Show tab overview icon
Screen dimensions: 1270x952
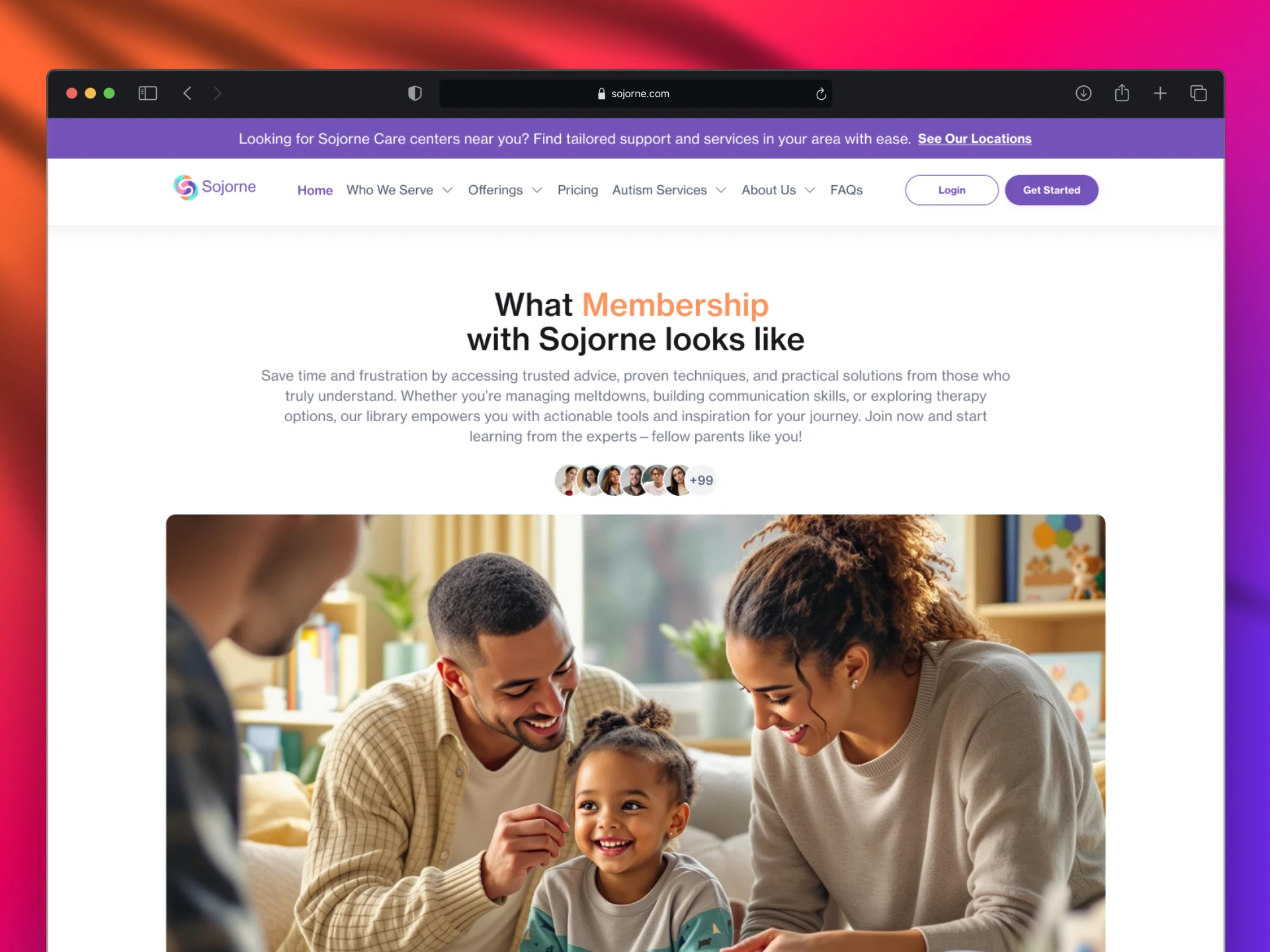tap(1199, 93)
